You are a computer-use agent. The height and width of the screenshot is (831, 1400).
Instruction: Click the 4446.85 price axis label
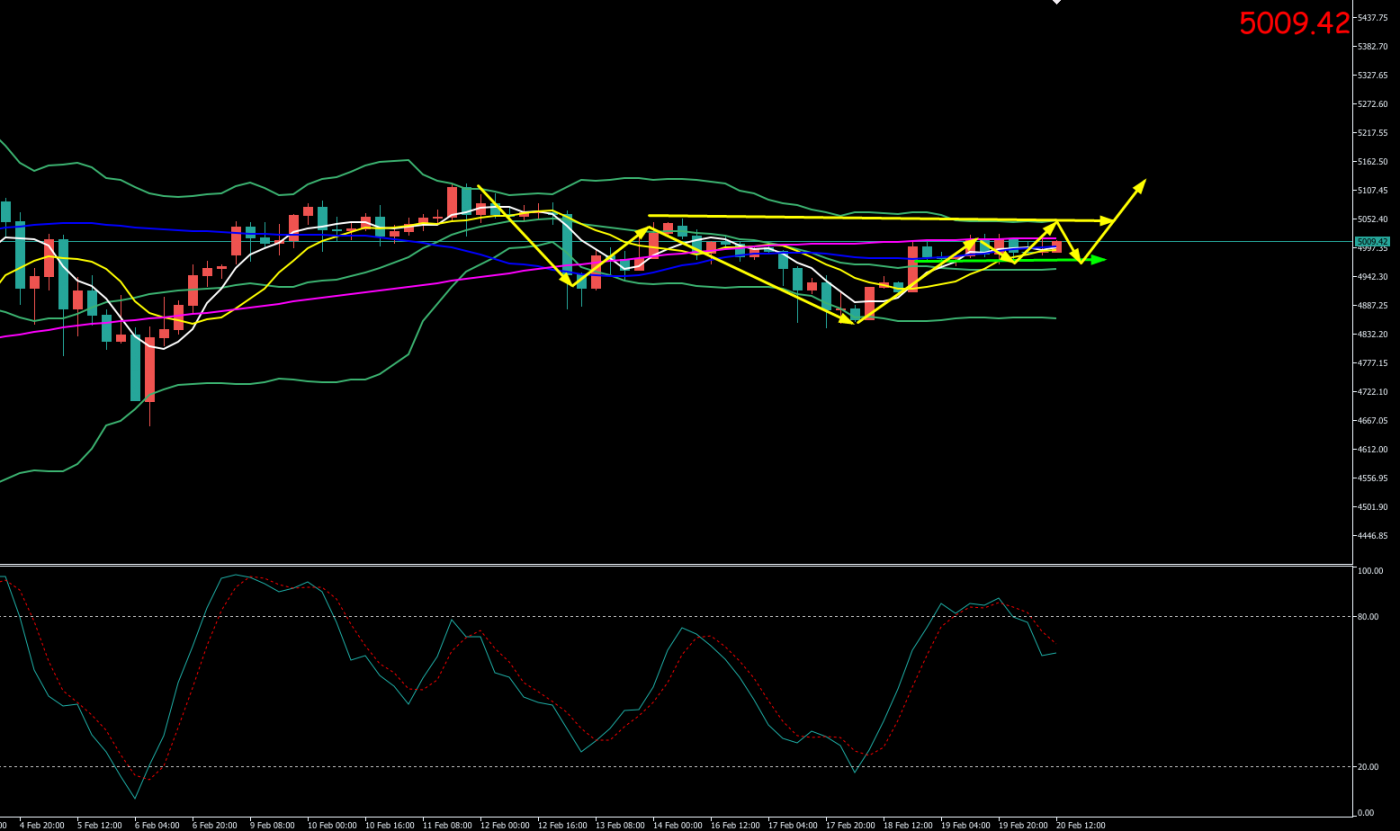tap(1371, 536)
